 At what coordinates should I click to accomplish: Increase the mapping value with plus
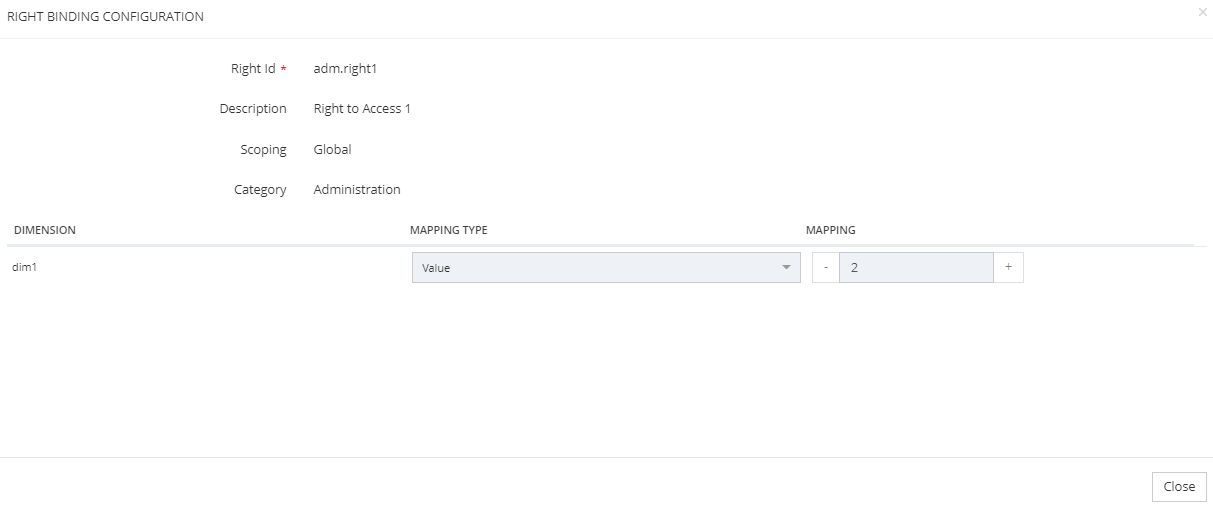click(x=1008, y=268)
